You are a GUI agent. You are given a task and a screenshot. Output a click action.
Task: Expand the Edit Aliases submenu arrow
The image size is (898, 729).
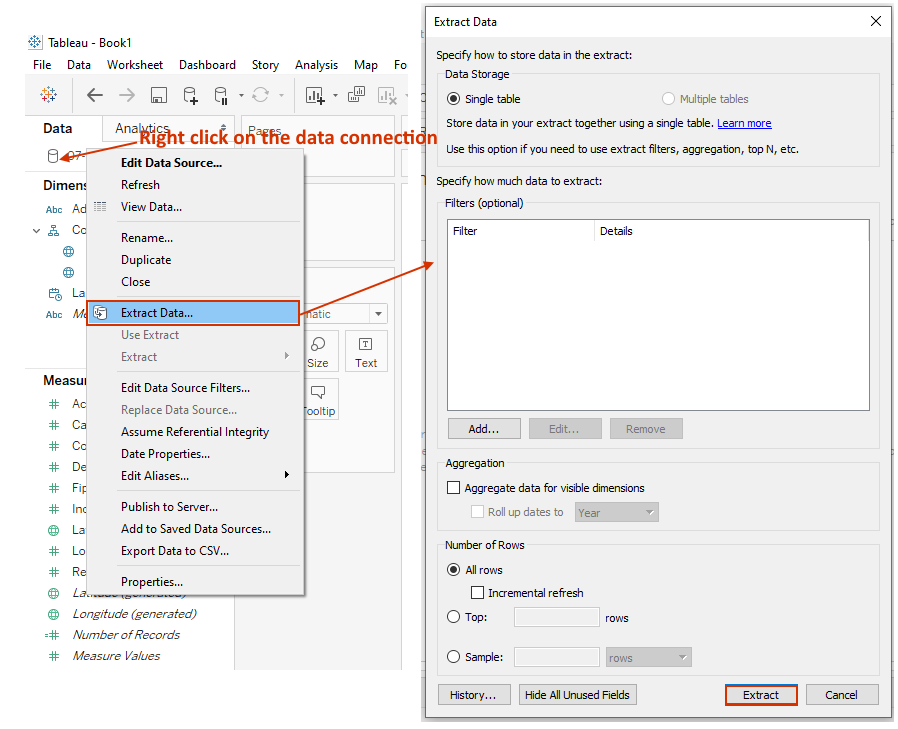click(x=287, y=474)
